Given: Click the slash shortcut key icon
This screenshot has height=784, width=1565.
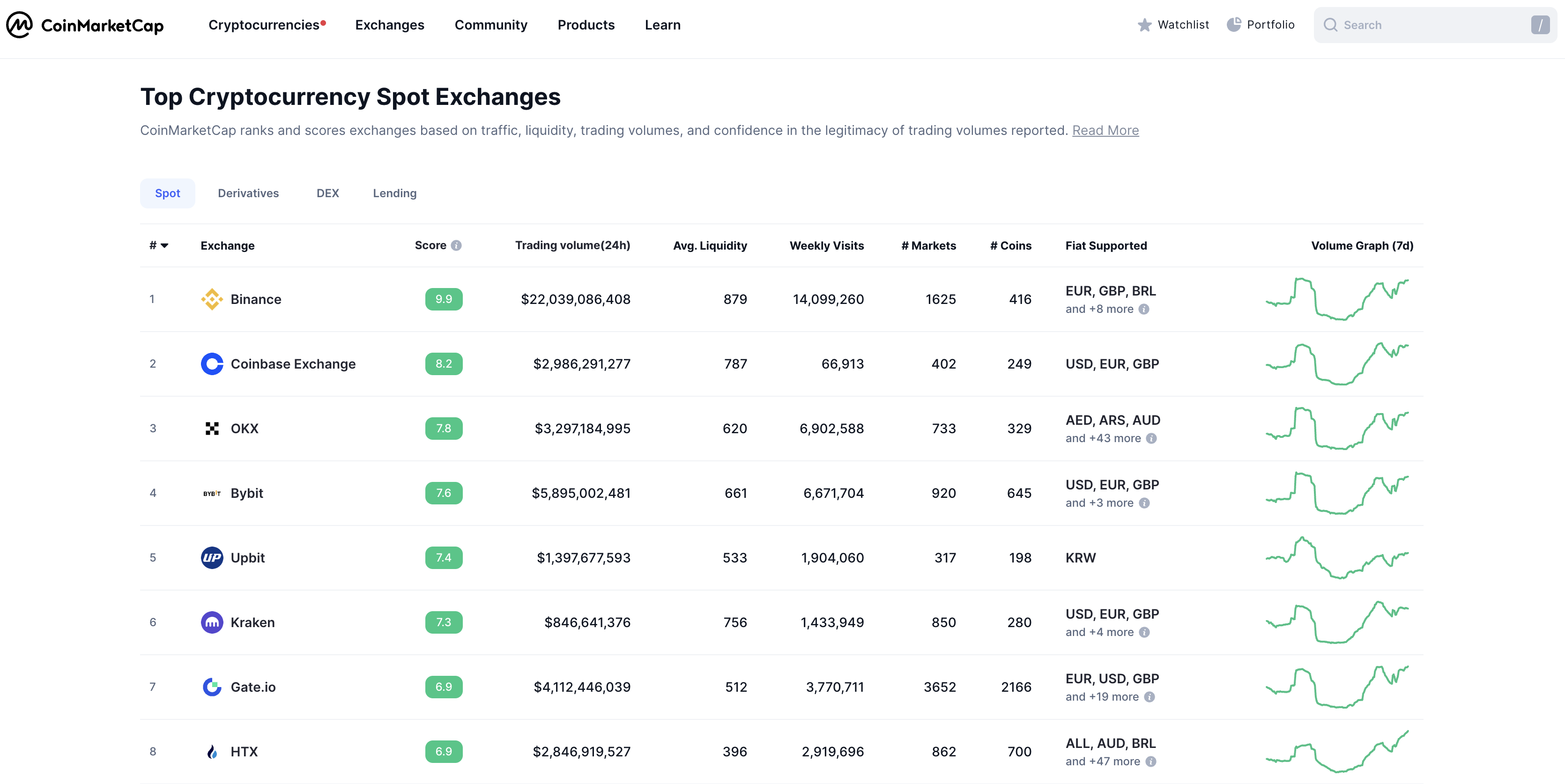Looking at the screenshot, I should (x=1540, y=25).
